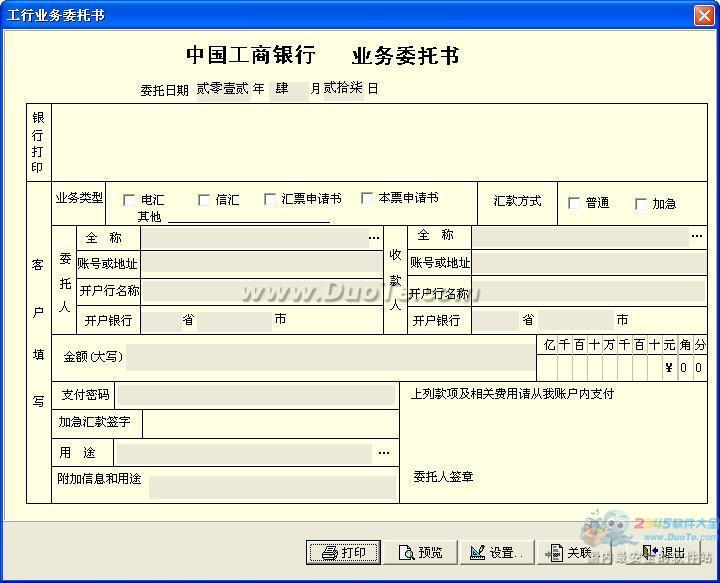The width and height of the screenshot is (720, 583).
Task: Click the 附加信息和用途 text field
Action: tap(272, 487)
